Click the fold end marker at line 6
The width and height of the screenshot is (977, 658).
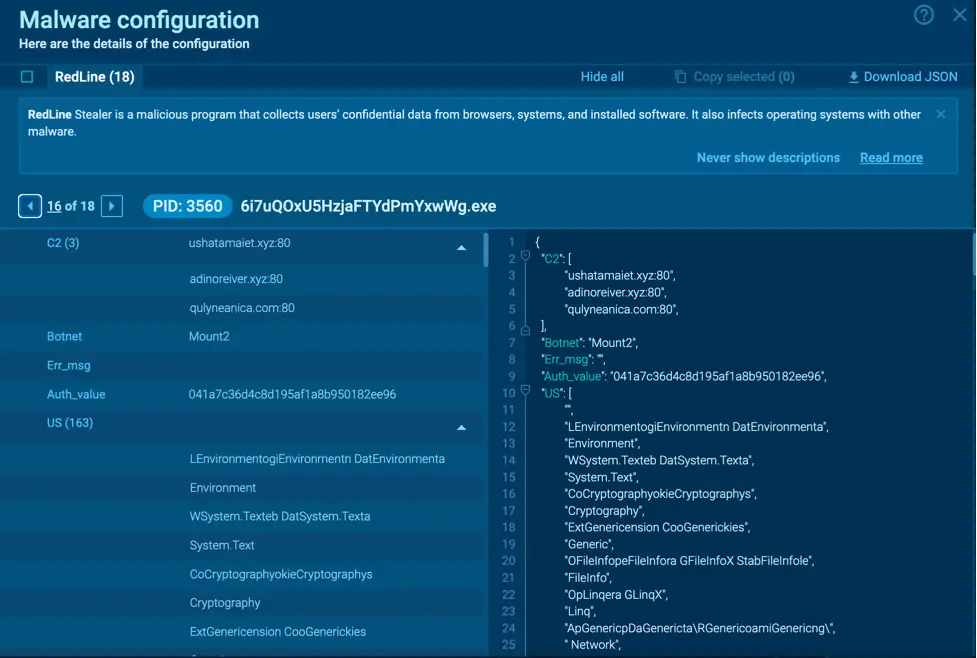tap(525, 330)
